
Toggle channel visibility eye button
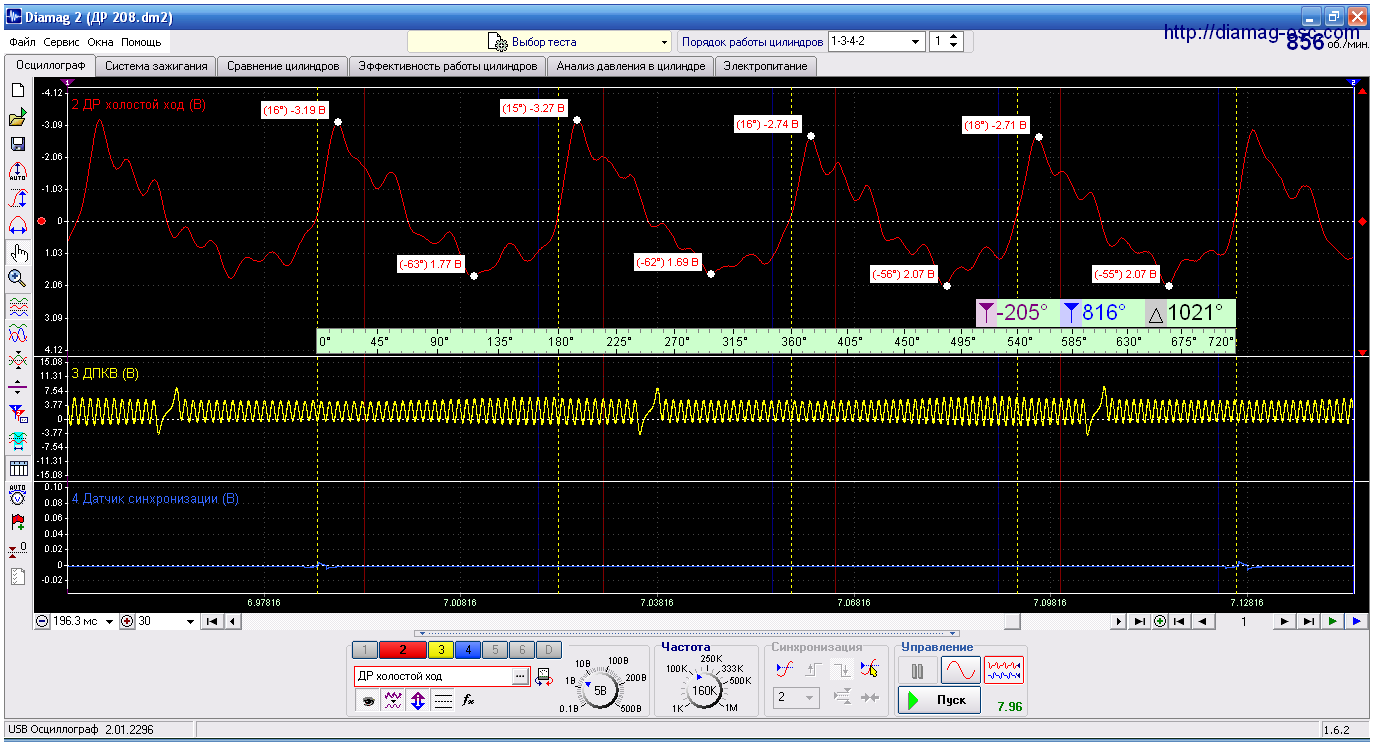point(368,701)
